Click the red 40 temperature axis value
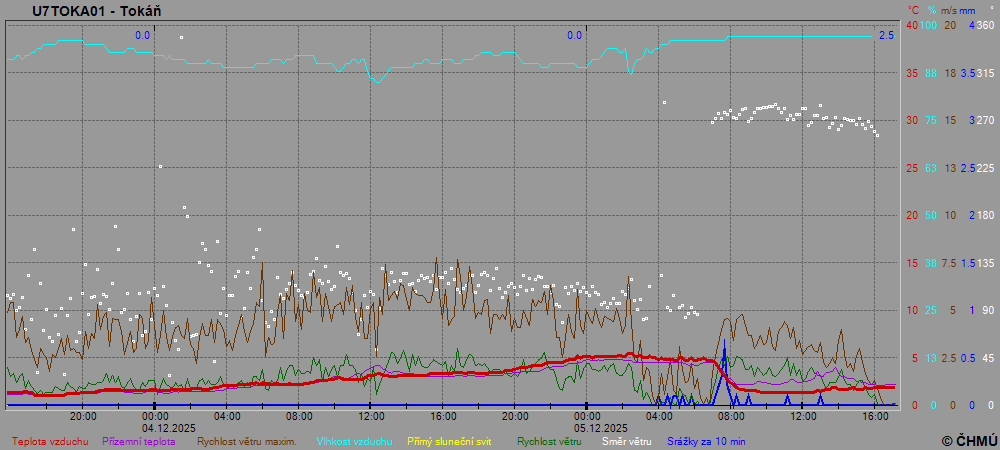 click(x=912, y=25)
